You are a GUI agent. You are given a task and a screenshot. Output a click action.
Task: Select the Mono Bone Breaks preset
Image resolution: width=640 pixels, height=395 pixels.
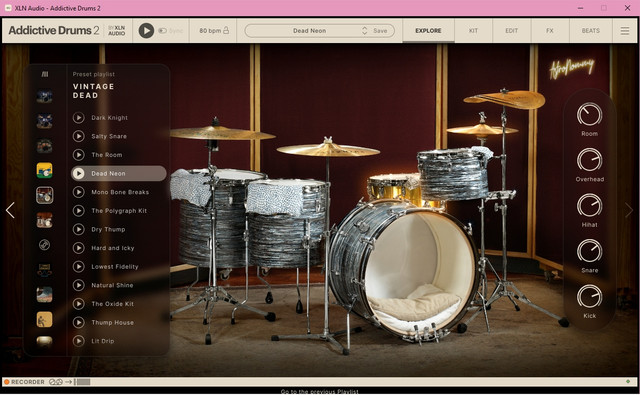click(x=119, y=192)
